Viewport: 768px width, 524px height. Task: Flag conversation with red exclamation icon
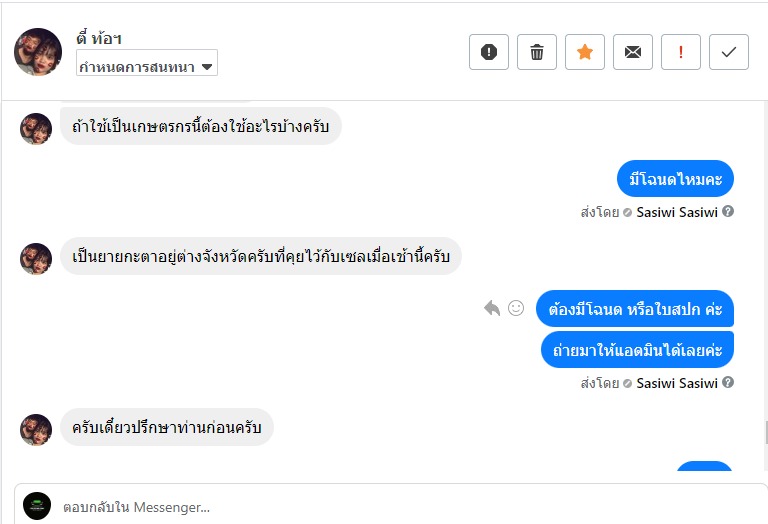point(681,52)
